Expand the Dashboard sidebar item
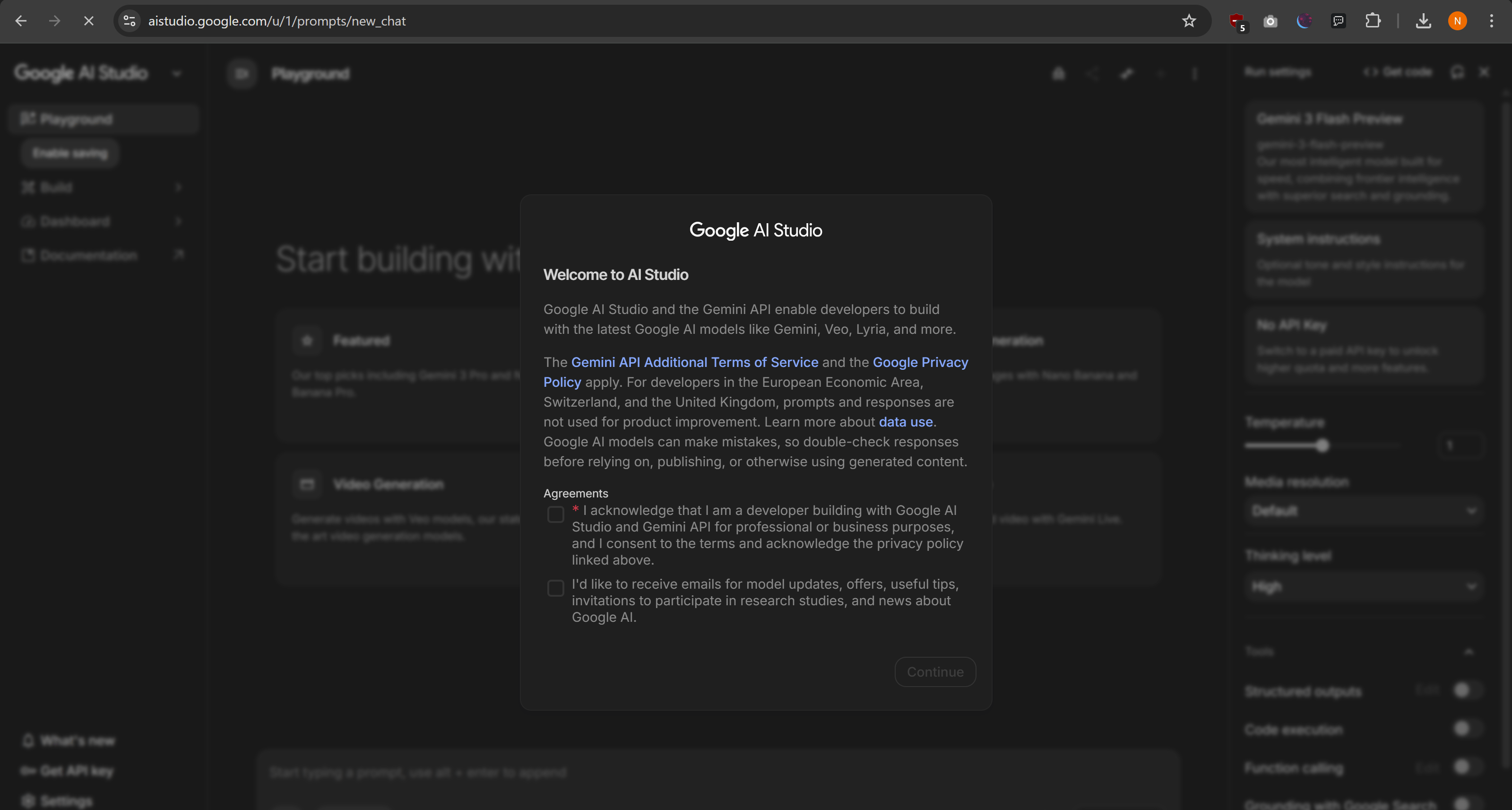The width and height of the screenshot is (1512, 810). pyautogui.click(x=104, y=221)
